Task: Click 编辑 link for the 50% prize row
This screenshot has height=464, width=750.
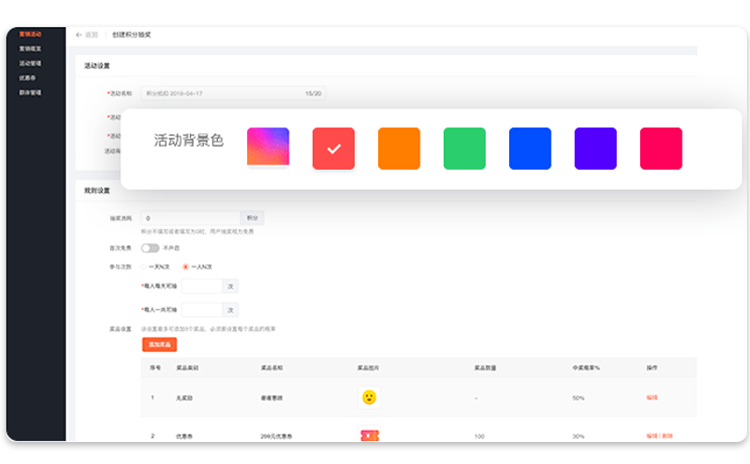Action: tap(652, 397)
